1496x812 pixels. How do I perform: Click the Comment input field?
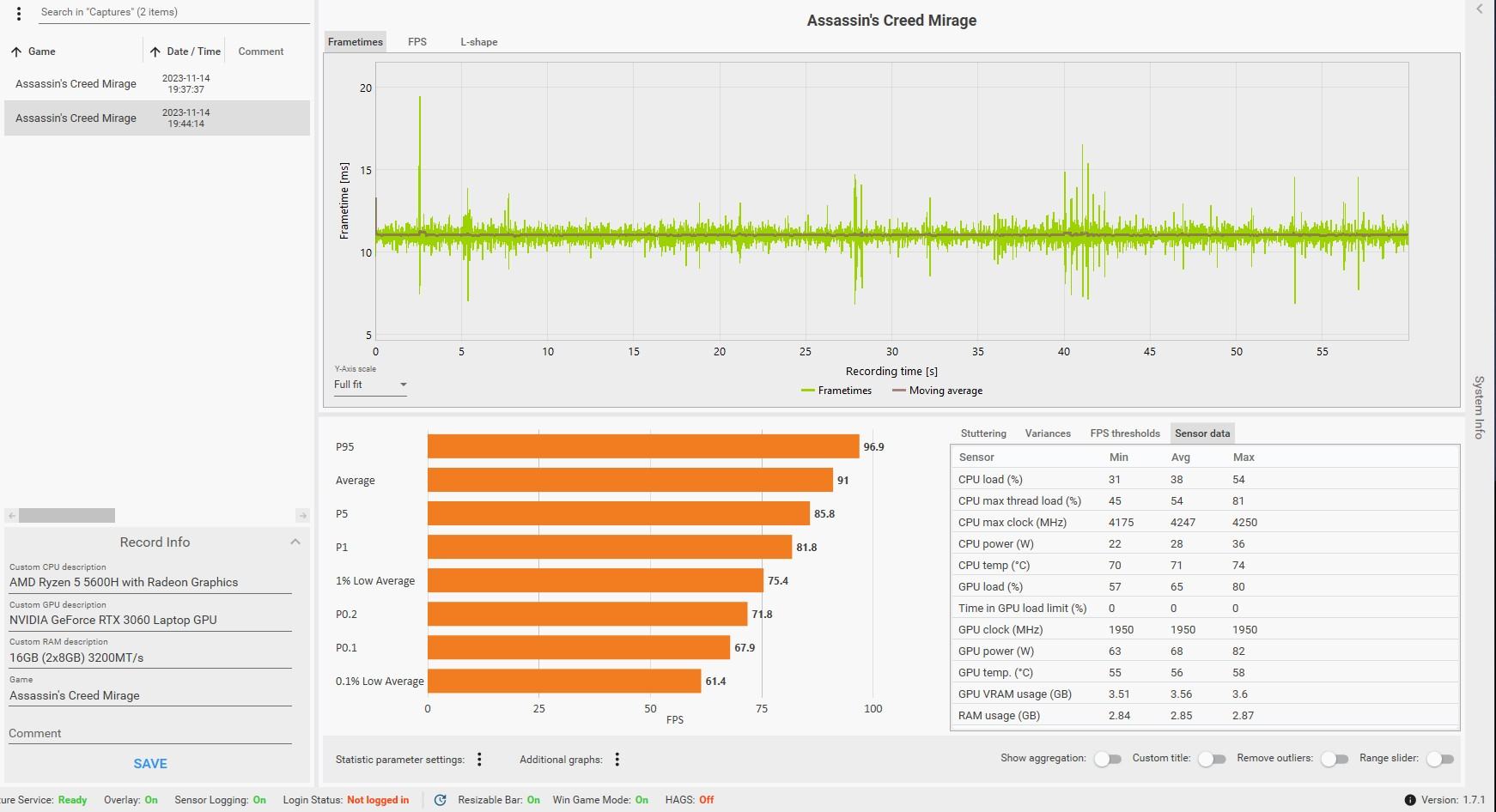tap(150, 733)
